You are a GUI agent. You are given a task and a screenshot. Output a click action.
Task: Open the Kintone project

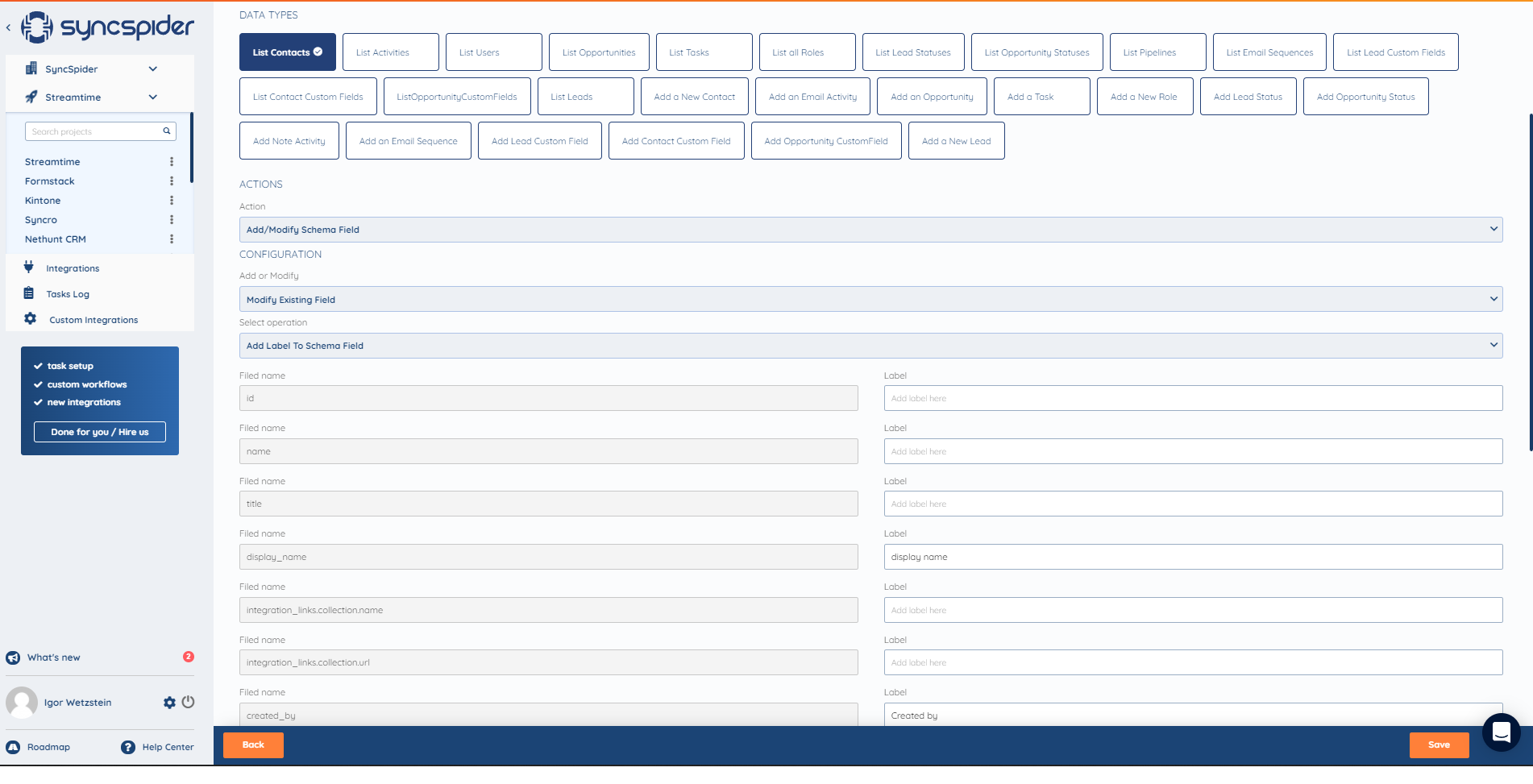tap(43, 201)
